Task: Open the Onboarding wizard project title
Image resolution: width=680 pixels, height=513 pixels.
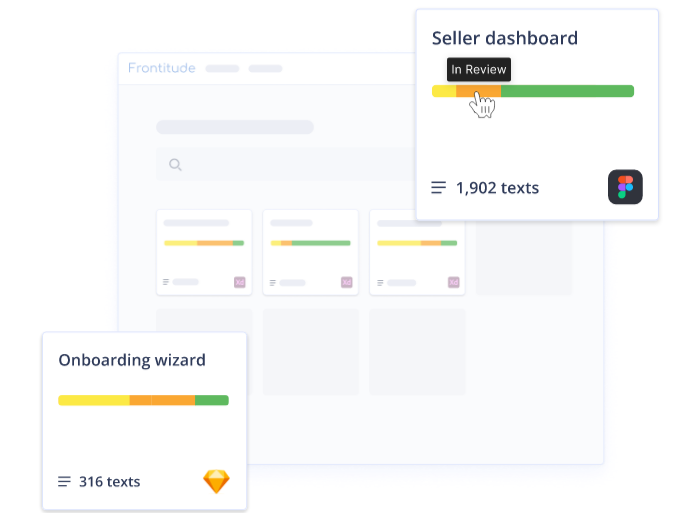Action: tap(131, 360)
